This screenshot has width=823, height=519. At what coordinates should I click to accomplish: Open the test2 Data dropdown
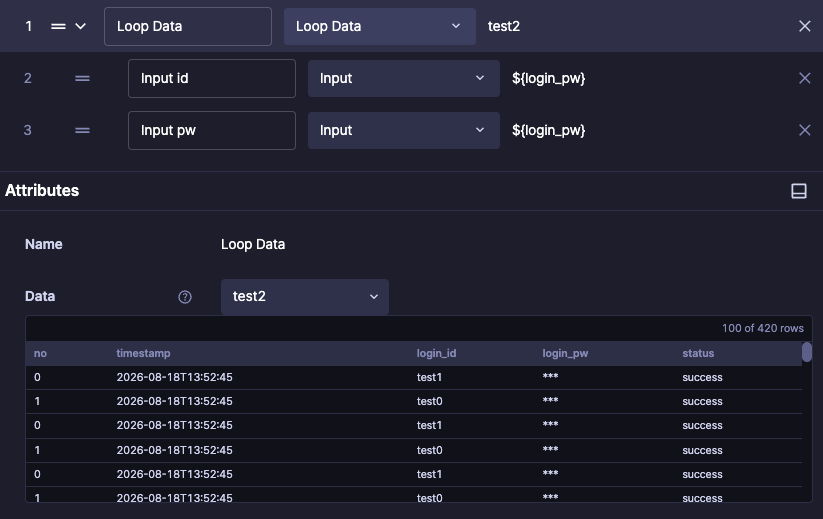(x=304, y=296)
